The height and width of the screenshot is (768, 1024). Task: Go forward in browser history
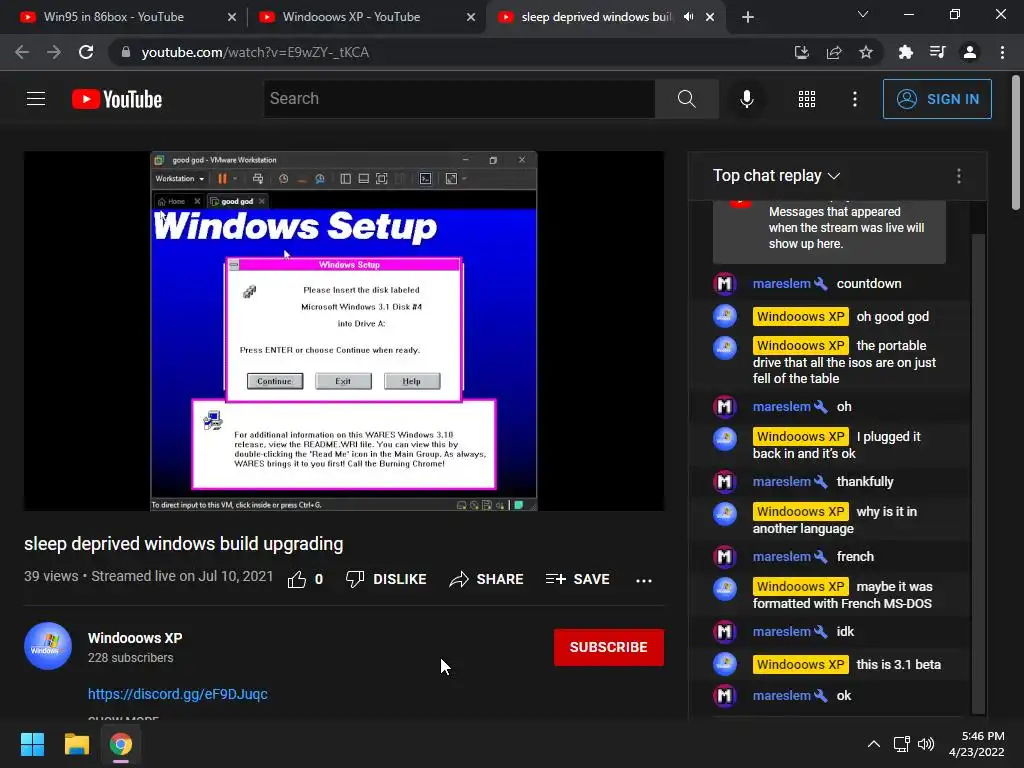coord(54,52)
